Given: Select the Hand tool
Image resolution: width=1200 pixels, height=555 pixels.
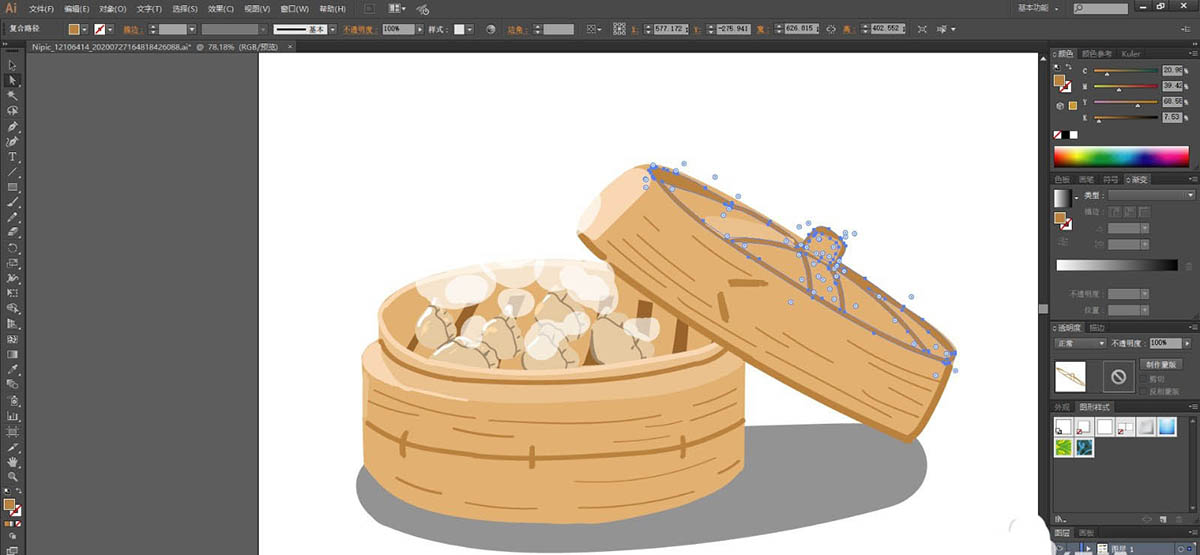Looking at the screenshot, I should [13, 463].
